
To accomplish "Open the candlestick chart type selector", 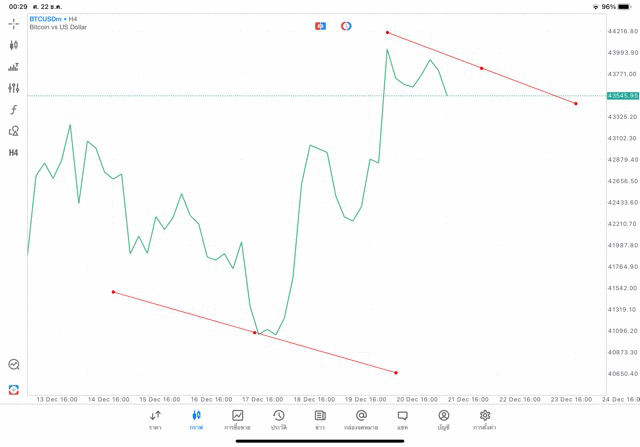I will [14, 45].
